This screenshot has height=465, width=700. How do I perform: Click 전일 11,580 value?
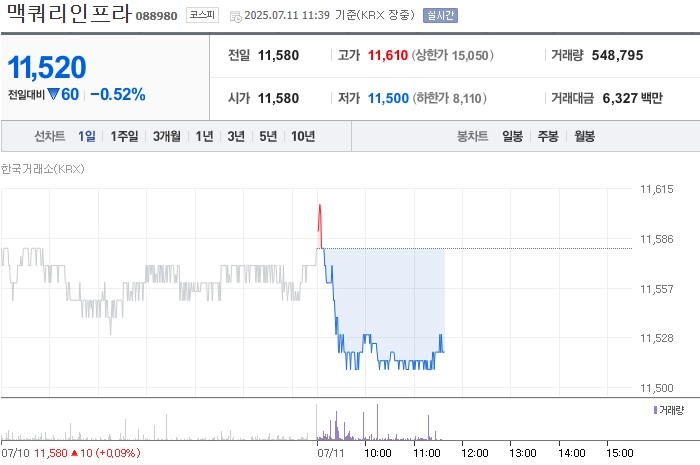[278, 55]
